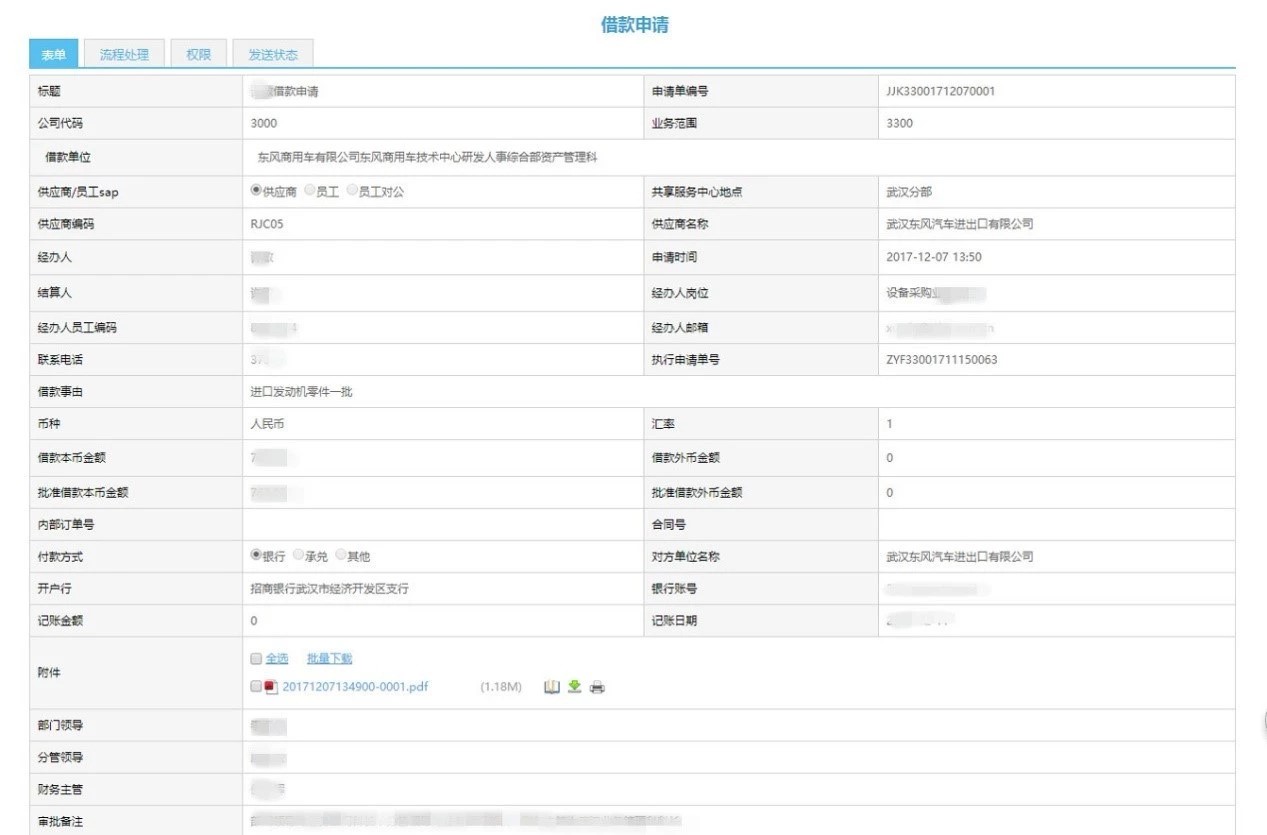Select the 员工对公 radio option
The height and width of the screenshot is (835, 1267).
(352, 190)
